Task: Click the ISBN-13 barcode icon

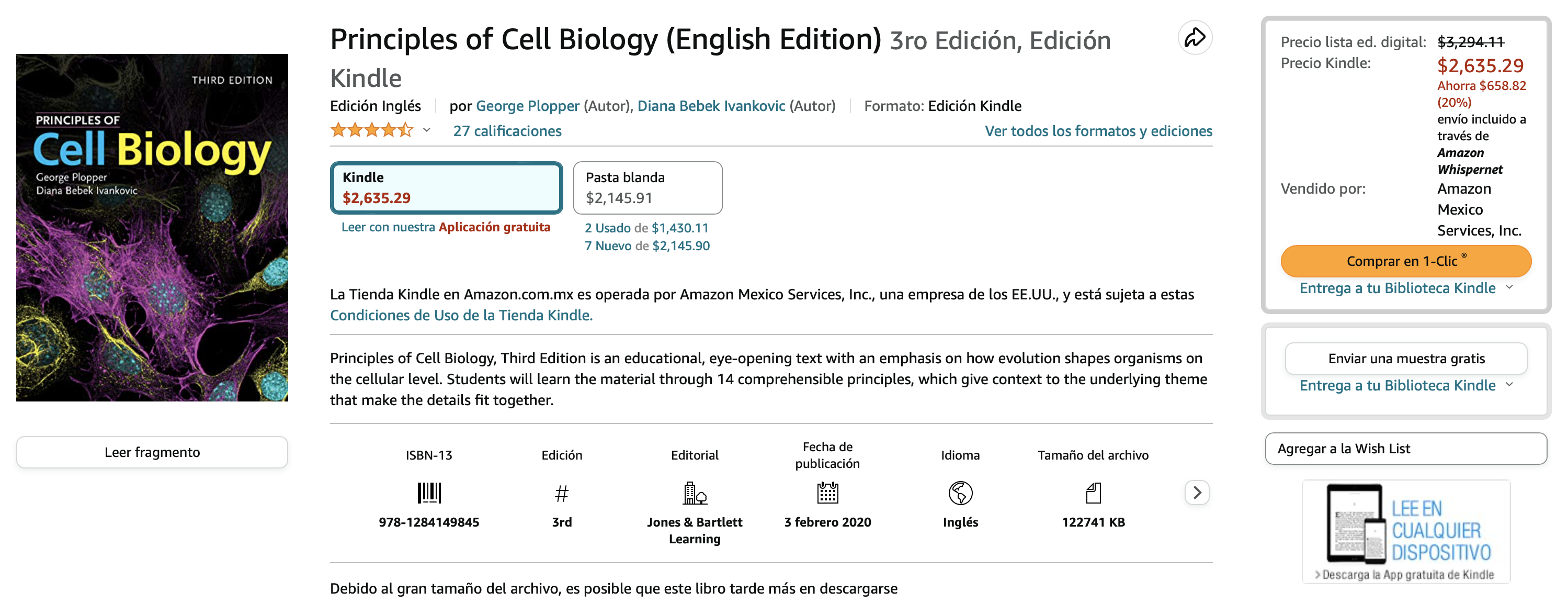Action: click(x=428, y=493)
